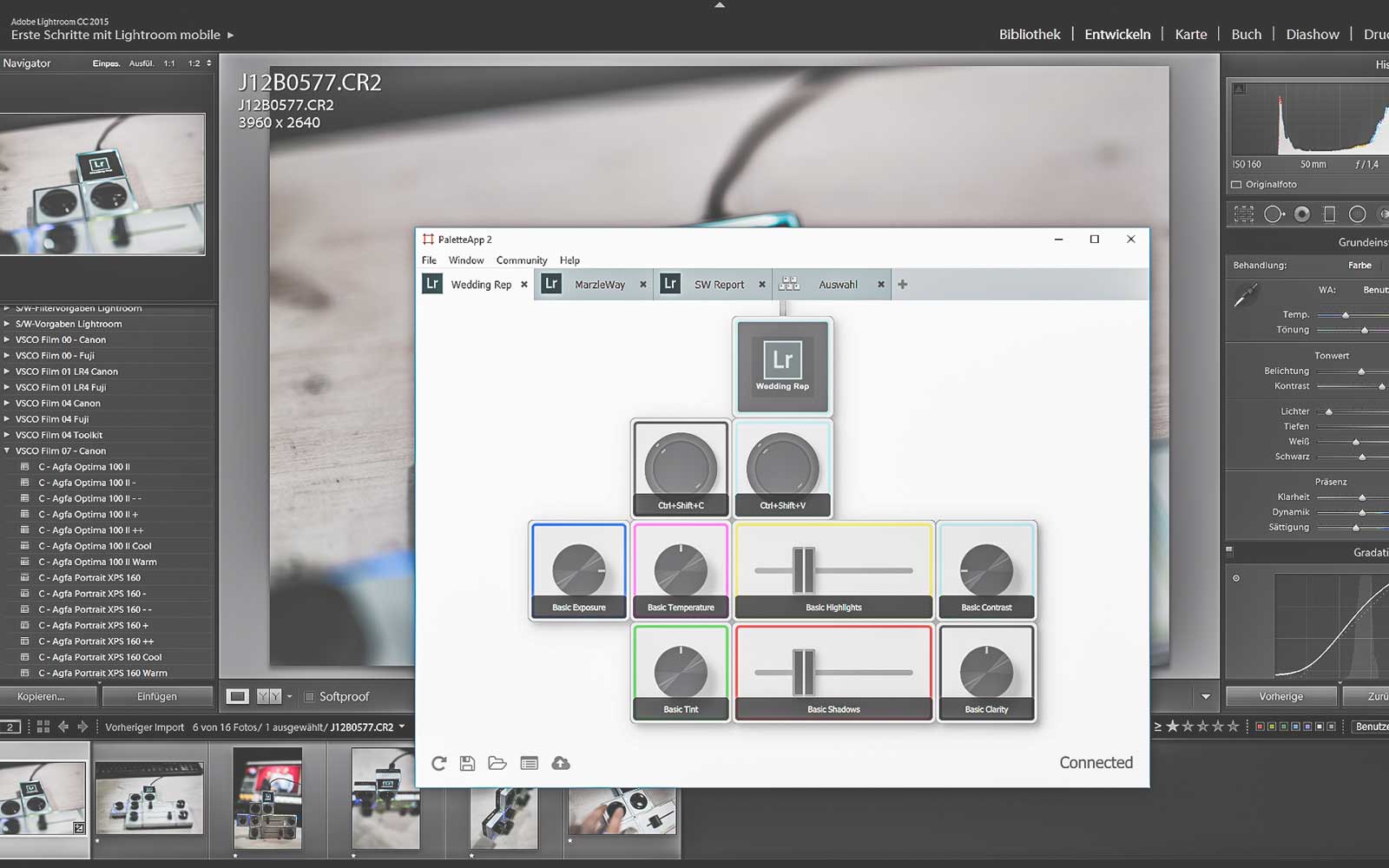Select the Basic Tint dial module
1389x868 pixels.
click(x=681, y=673)
